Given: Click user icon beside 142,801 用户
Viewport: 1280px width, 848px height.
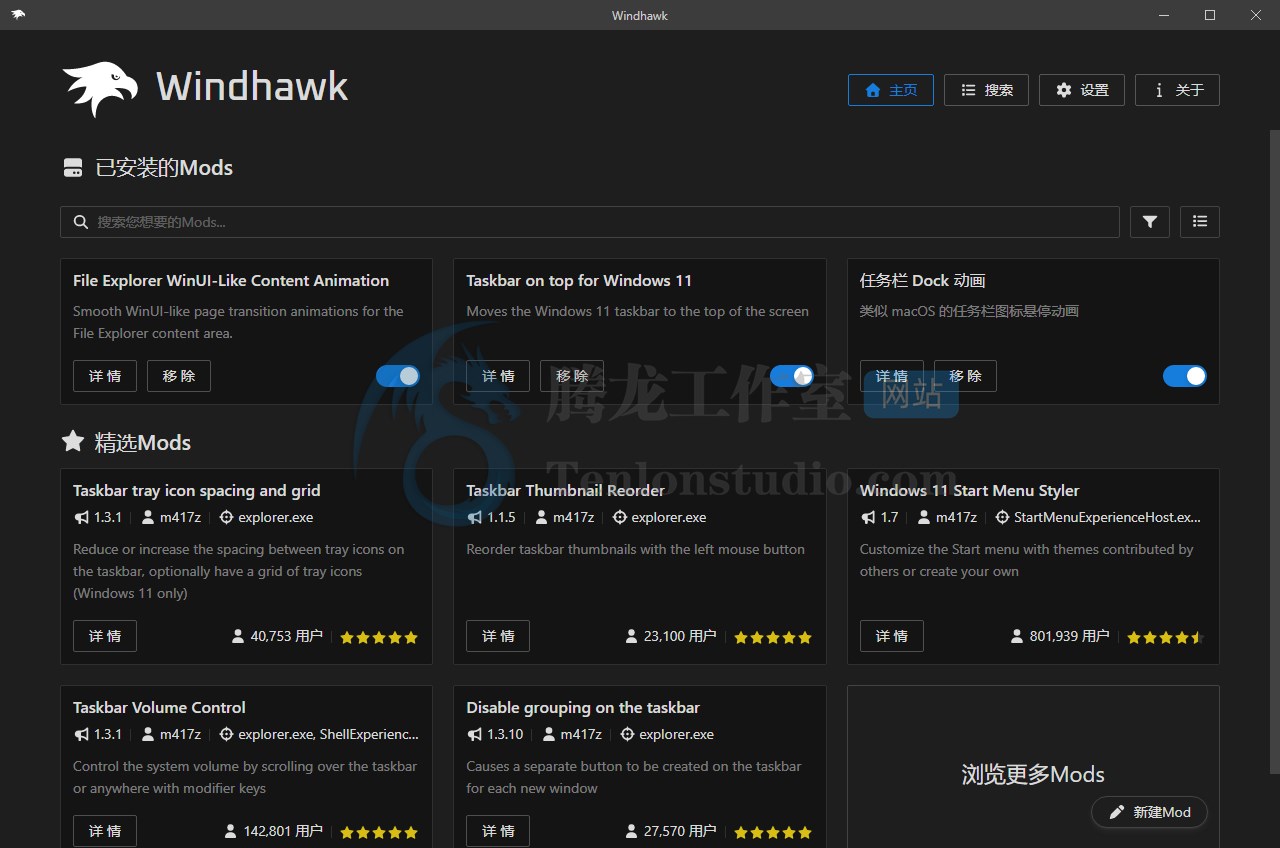Looking at the screenshot, I should click(x=231, y=831).
